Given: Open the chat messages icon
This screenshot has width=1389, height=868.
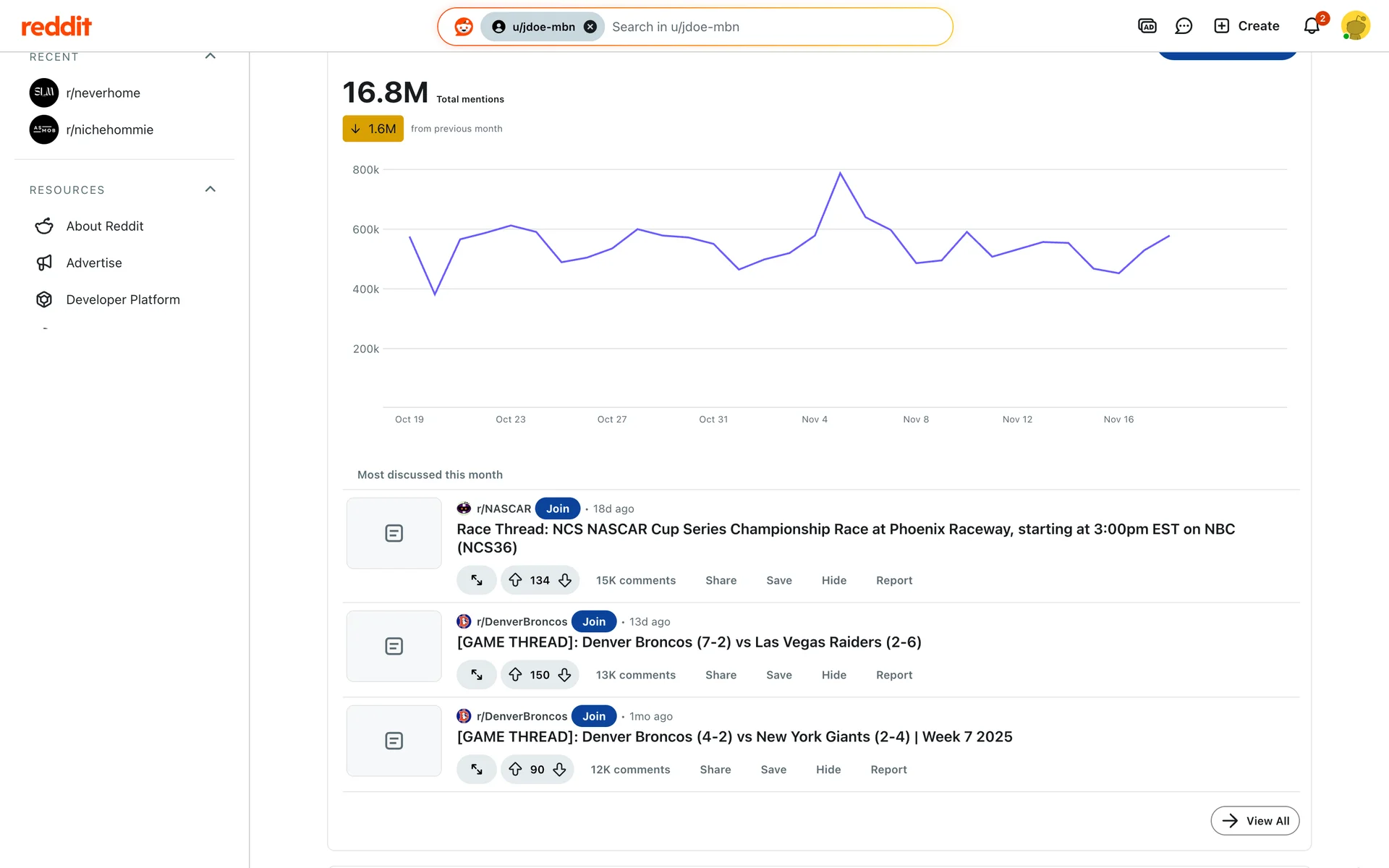Looking at the screenshot, I should pyautogui.click(x=1184, y=26).
